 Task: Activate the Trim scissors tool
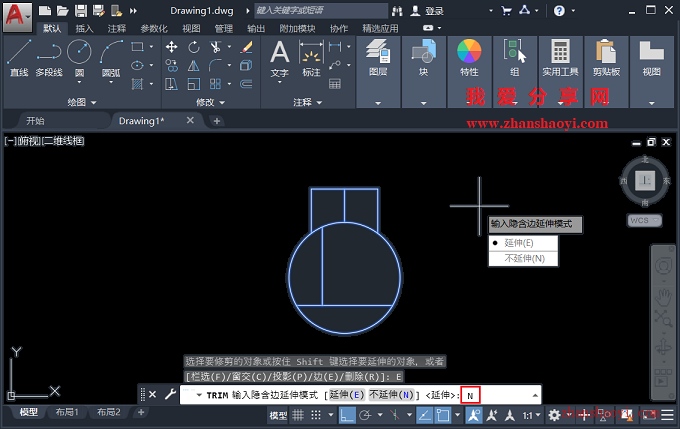coord(215,47)
